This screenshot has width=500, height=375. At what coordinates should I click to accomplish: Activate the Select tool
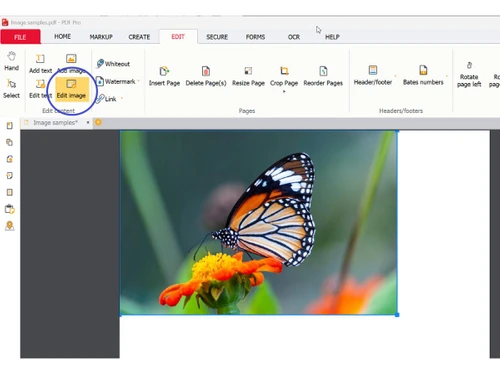(11, 89)
